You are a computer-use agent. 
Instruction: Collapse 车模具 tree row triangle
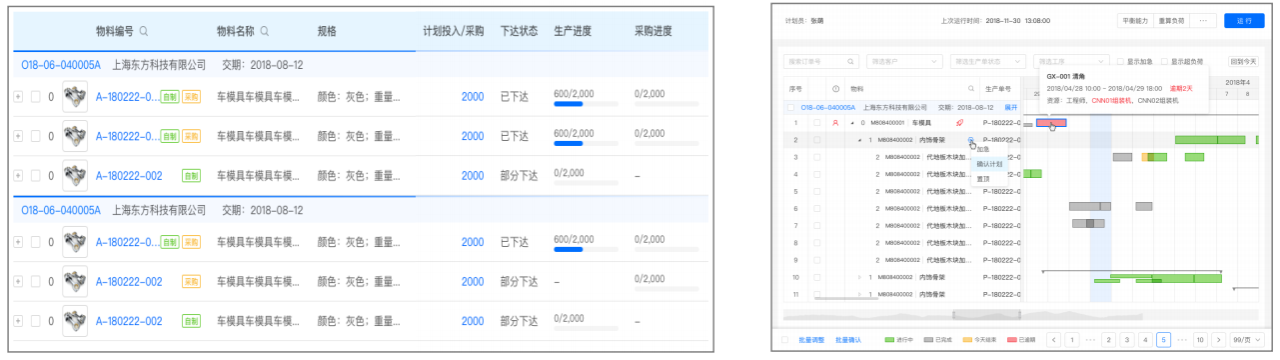(x=852, y=122)
